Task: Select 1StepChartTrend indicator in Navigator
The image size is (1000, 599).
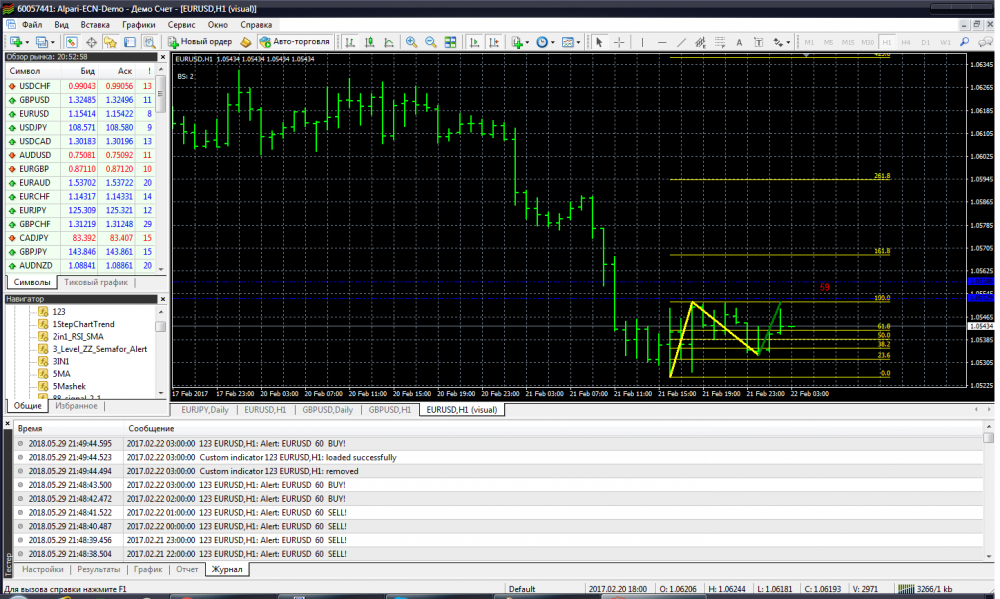Action: click(84, 324)
